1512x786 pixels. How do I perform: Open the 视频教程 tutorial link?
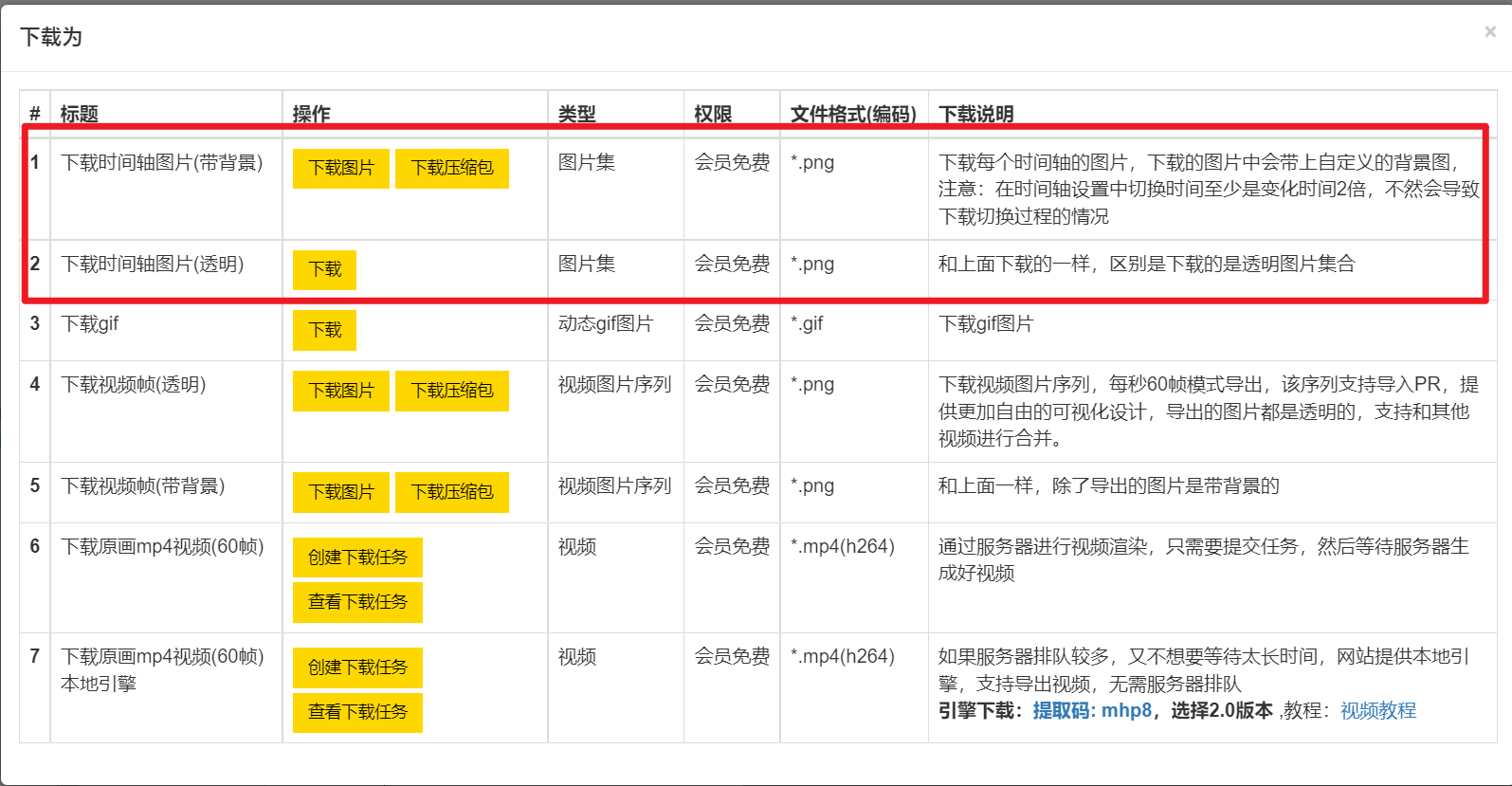pyautogui.click(x=1377, y=710)
